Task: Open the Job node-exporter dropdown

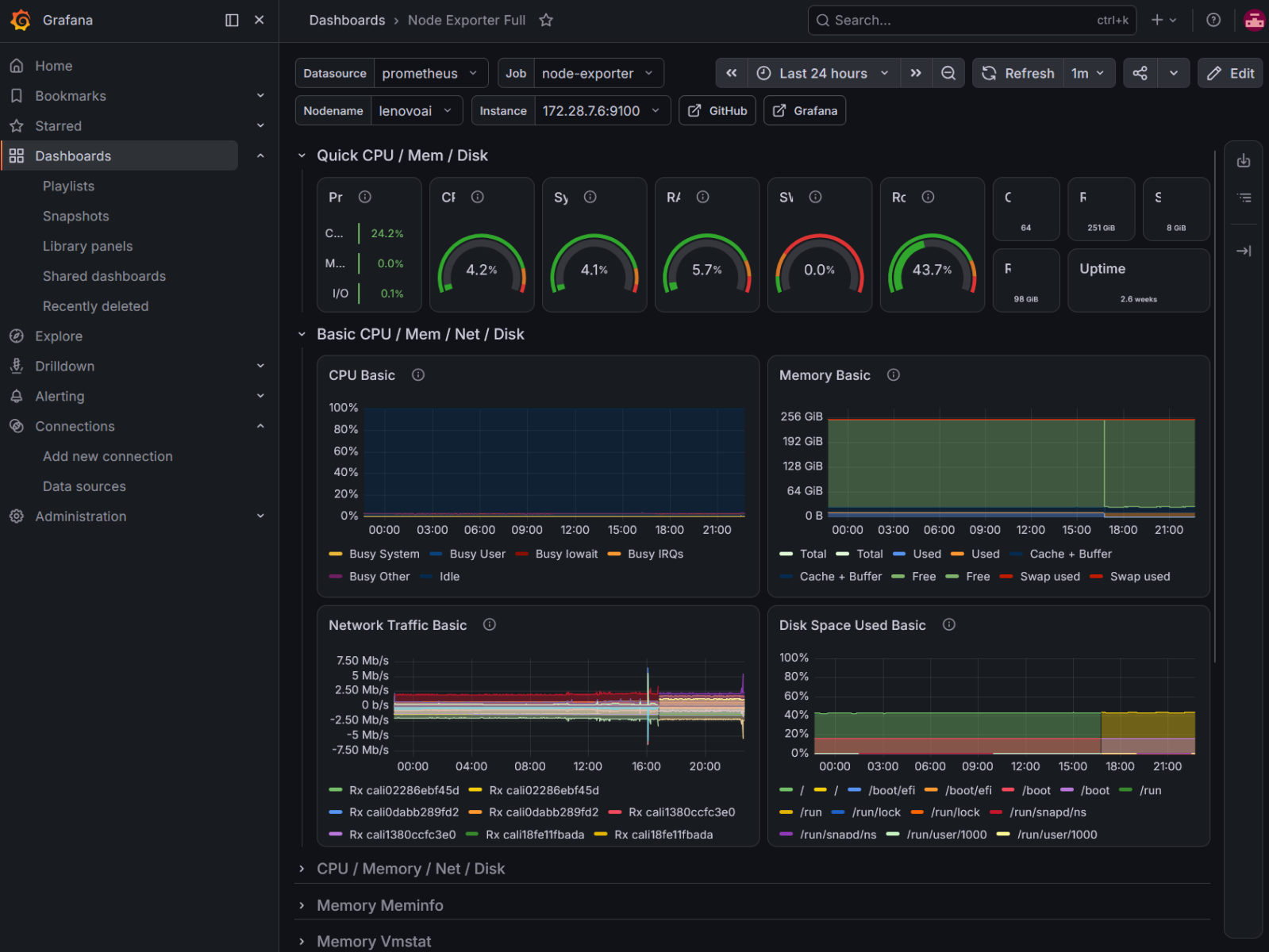Action: (598, 73)
